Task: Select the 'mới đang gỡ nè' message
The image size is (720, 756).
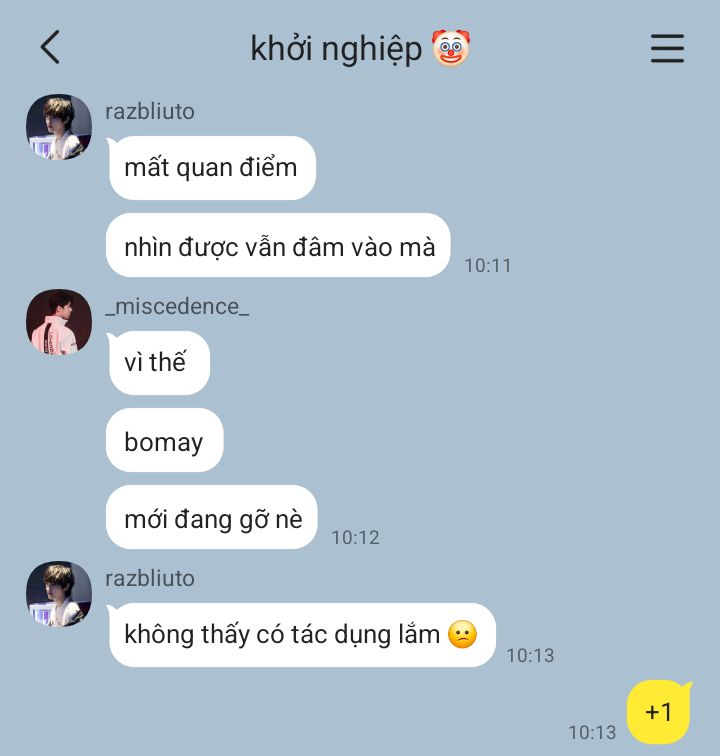Action: tap(212, 517)
